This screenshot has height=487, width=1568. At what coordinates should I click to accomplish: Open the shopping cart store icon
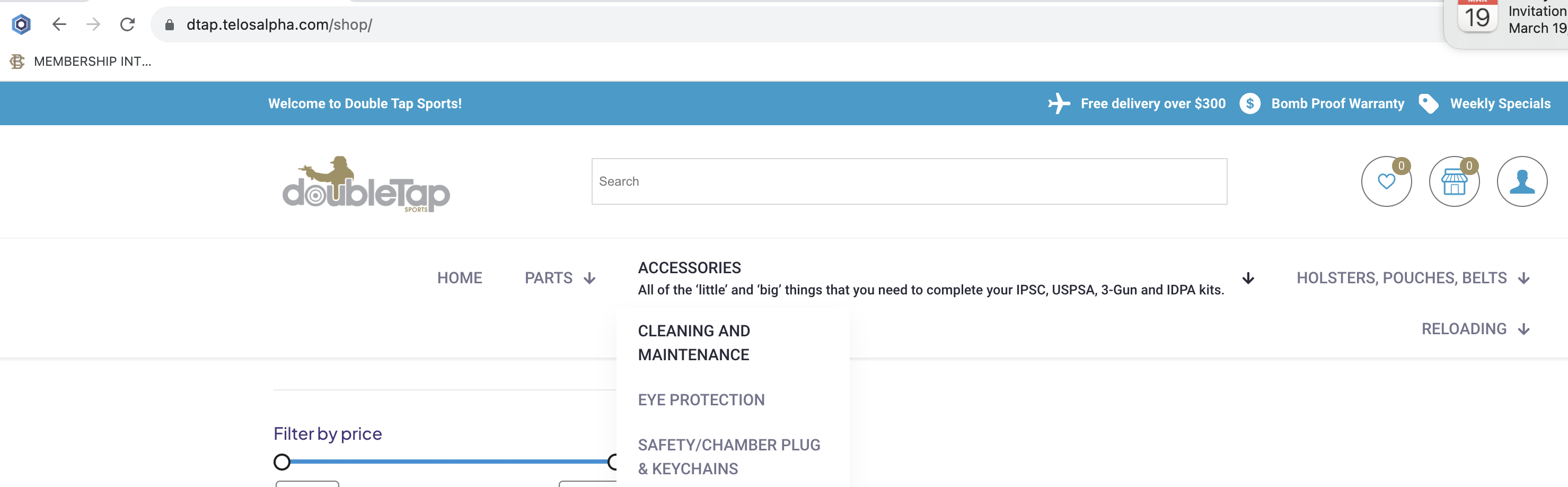tap(1454, 181)
